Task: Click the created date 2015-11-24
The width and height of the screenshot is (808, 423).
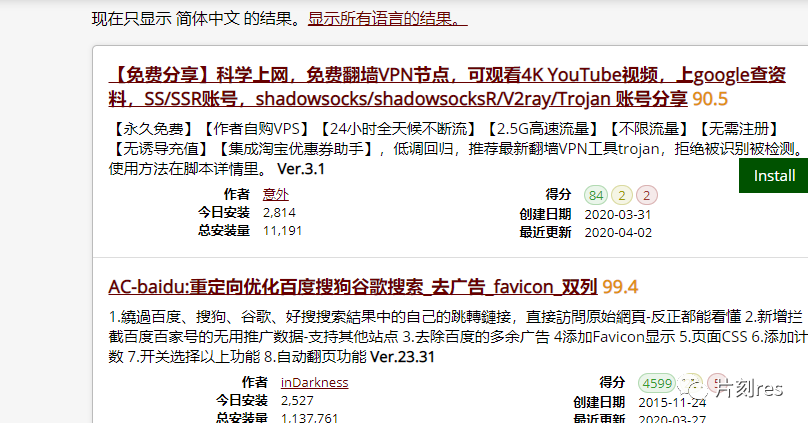Action: click(x=672, y=402)
